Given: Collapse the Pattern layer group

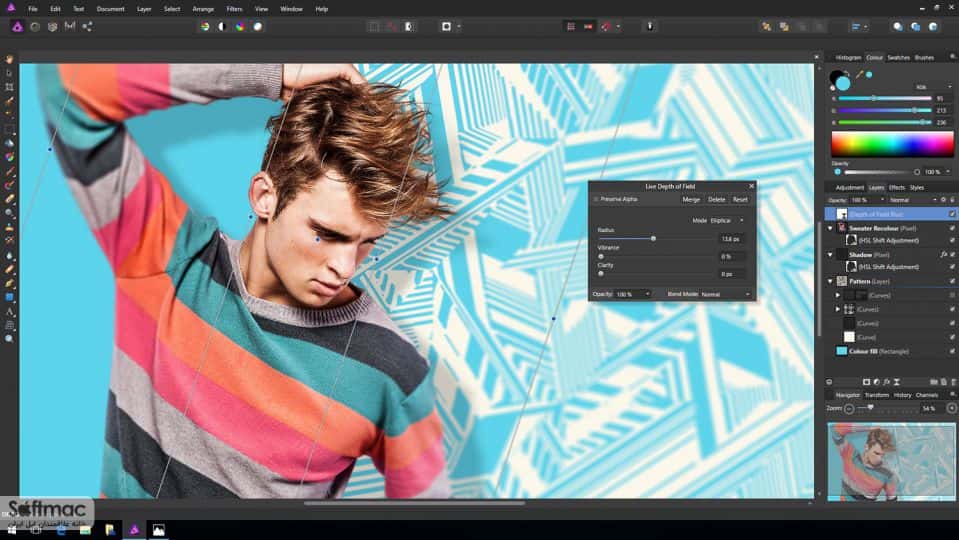Looking at the screenshot, I should pos(830,281).
